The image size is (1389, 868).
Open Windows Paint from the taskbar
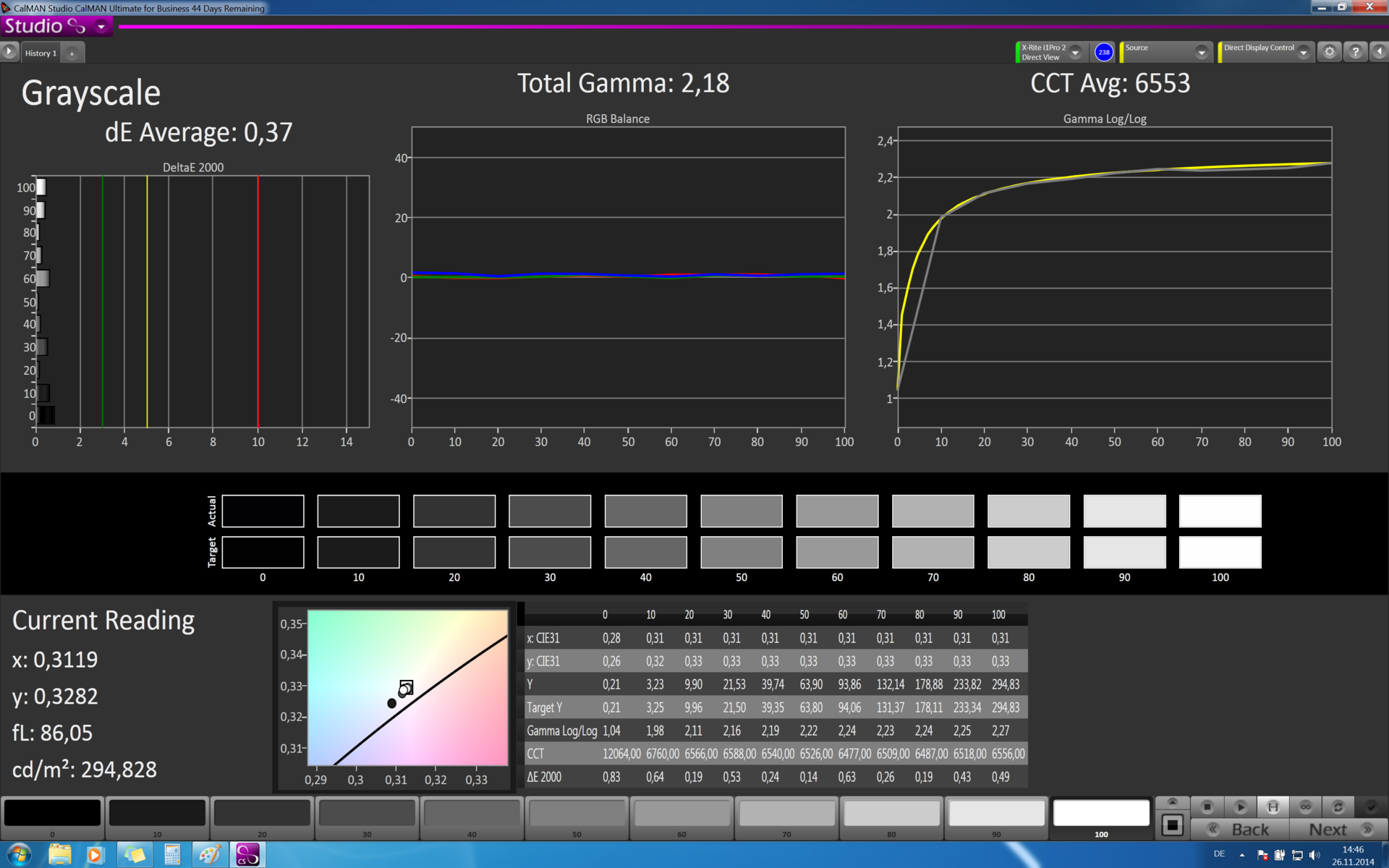209,855
